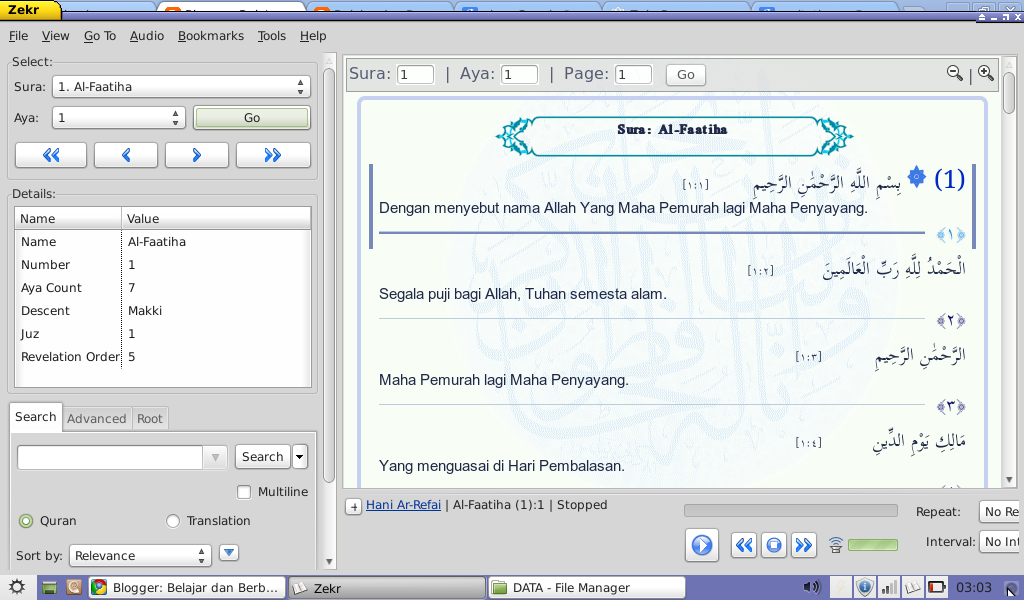Screen dimensions: 1024x600
Task: Play the recitation audio
Action: pyautogui.click(x=702, y=545)
